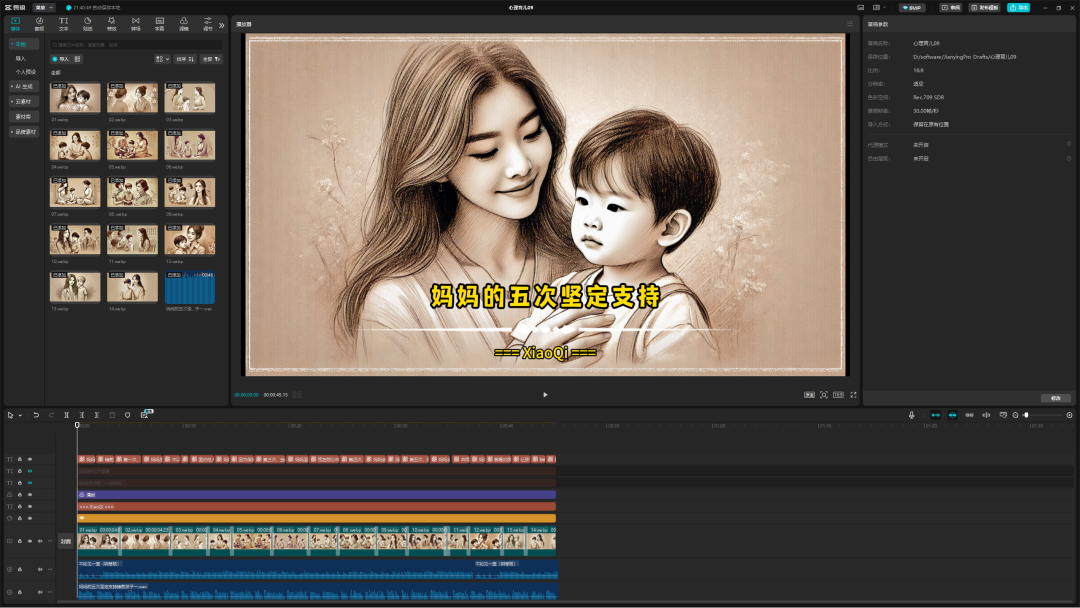Image resolution: width=1080 pixels, height=608 pixels.
Task: Select the blue wav audio file thumbnail
Action: [189, 287]
